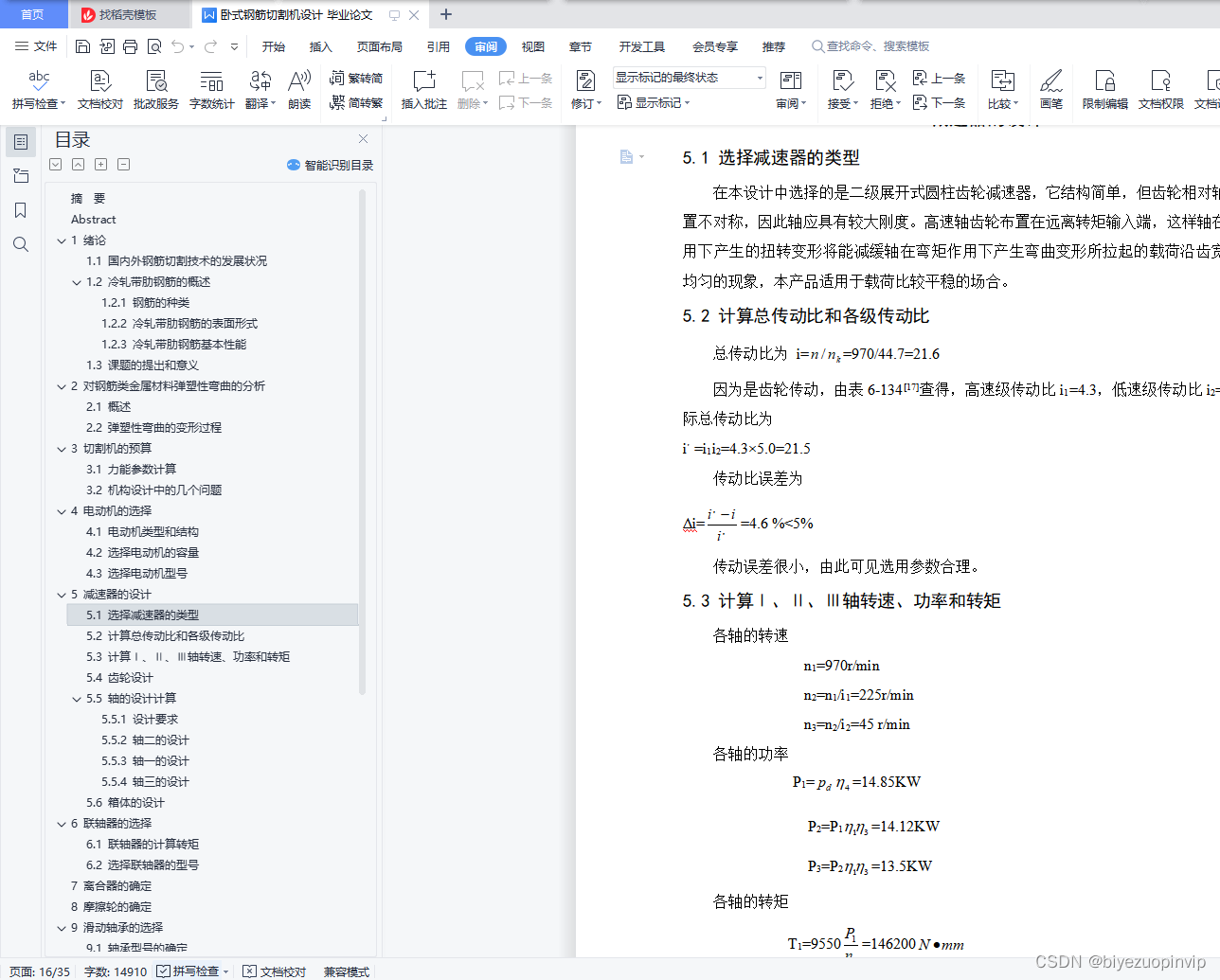Click 智能识别目录 button

tap(330, 165)
